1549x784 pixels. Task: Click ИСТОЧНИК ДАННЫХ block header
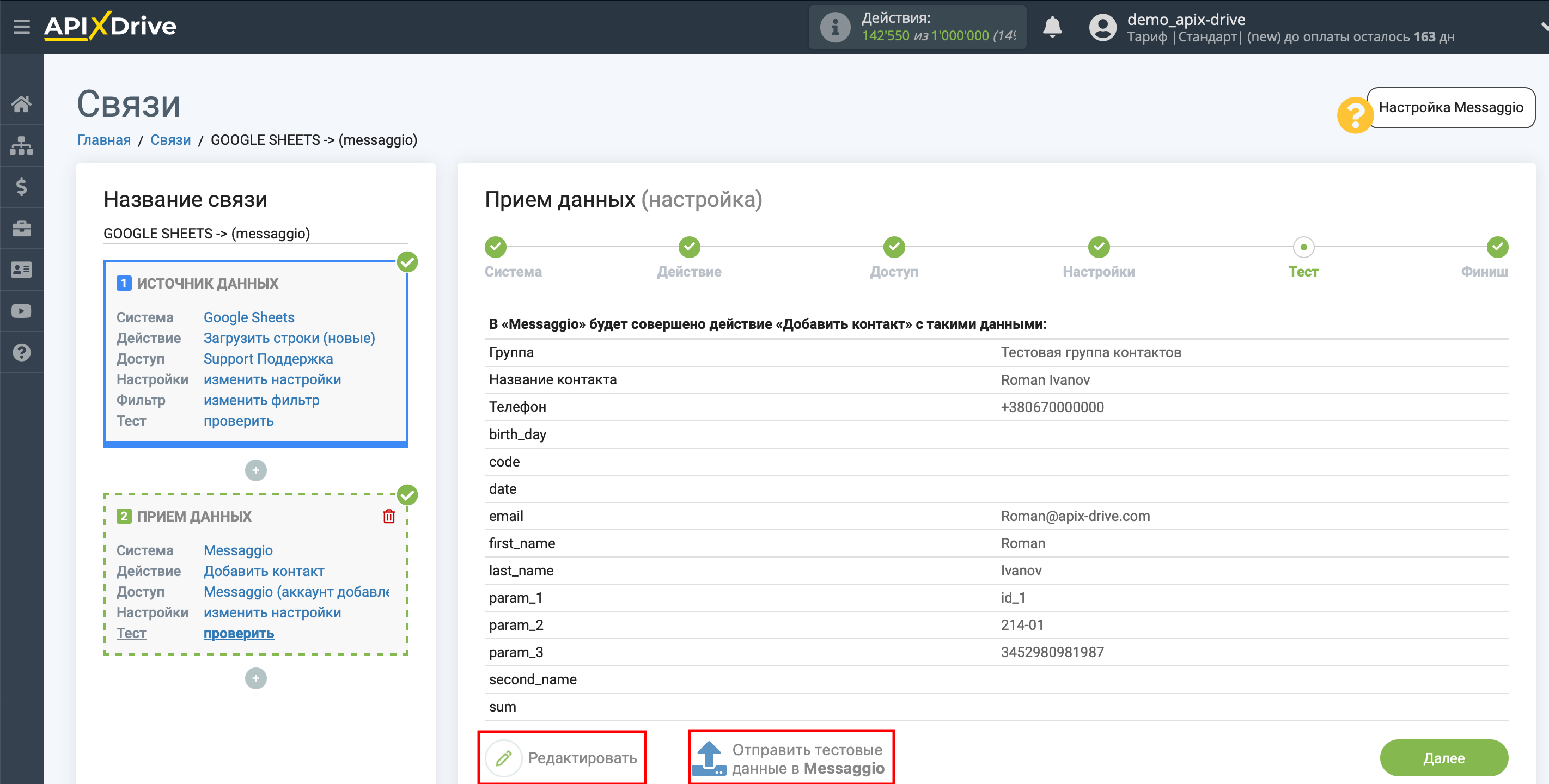(208, 283)
